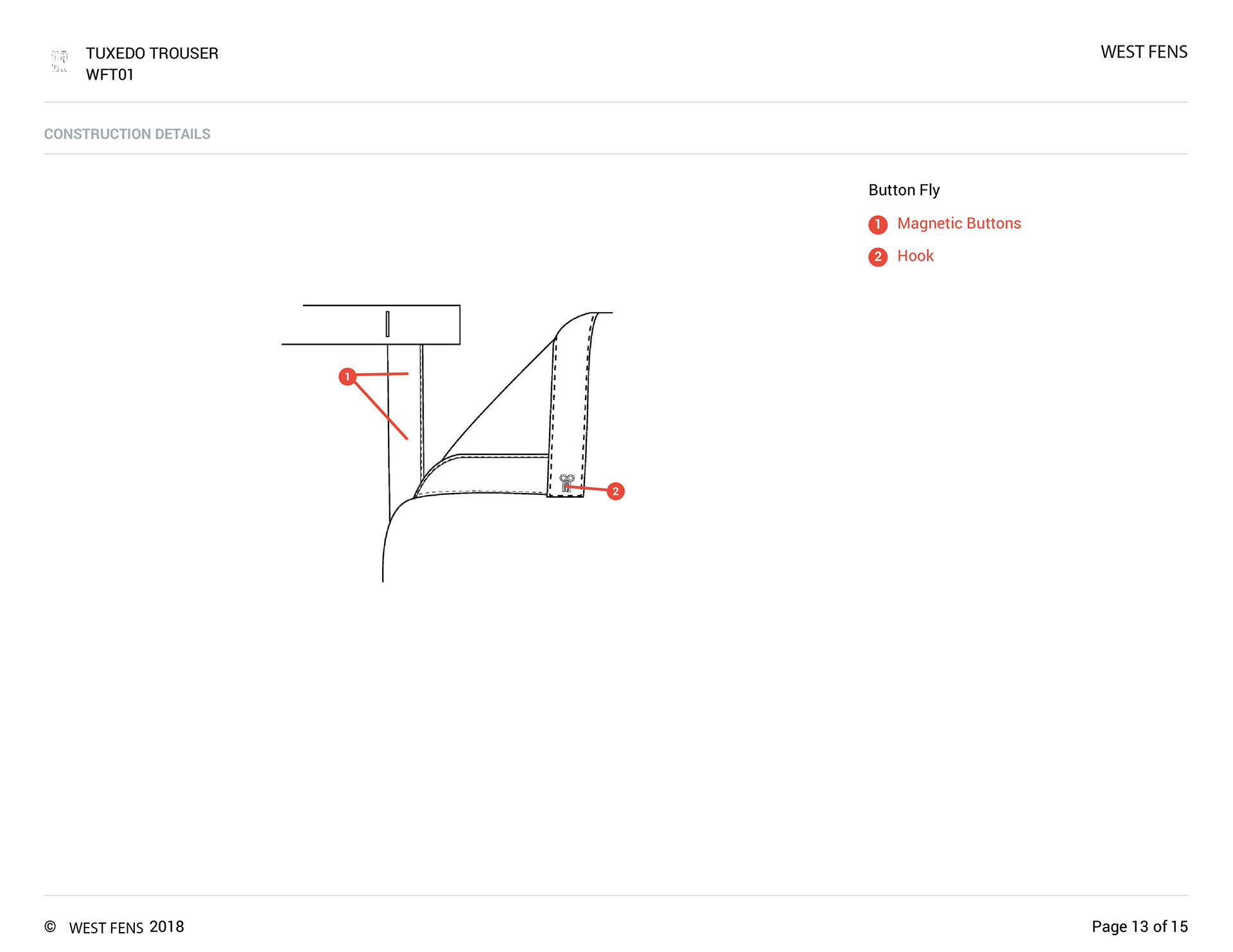
Task: Click callout marker 1 on the trouser diagram
Action: point(347,377)
